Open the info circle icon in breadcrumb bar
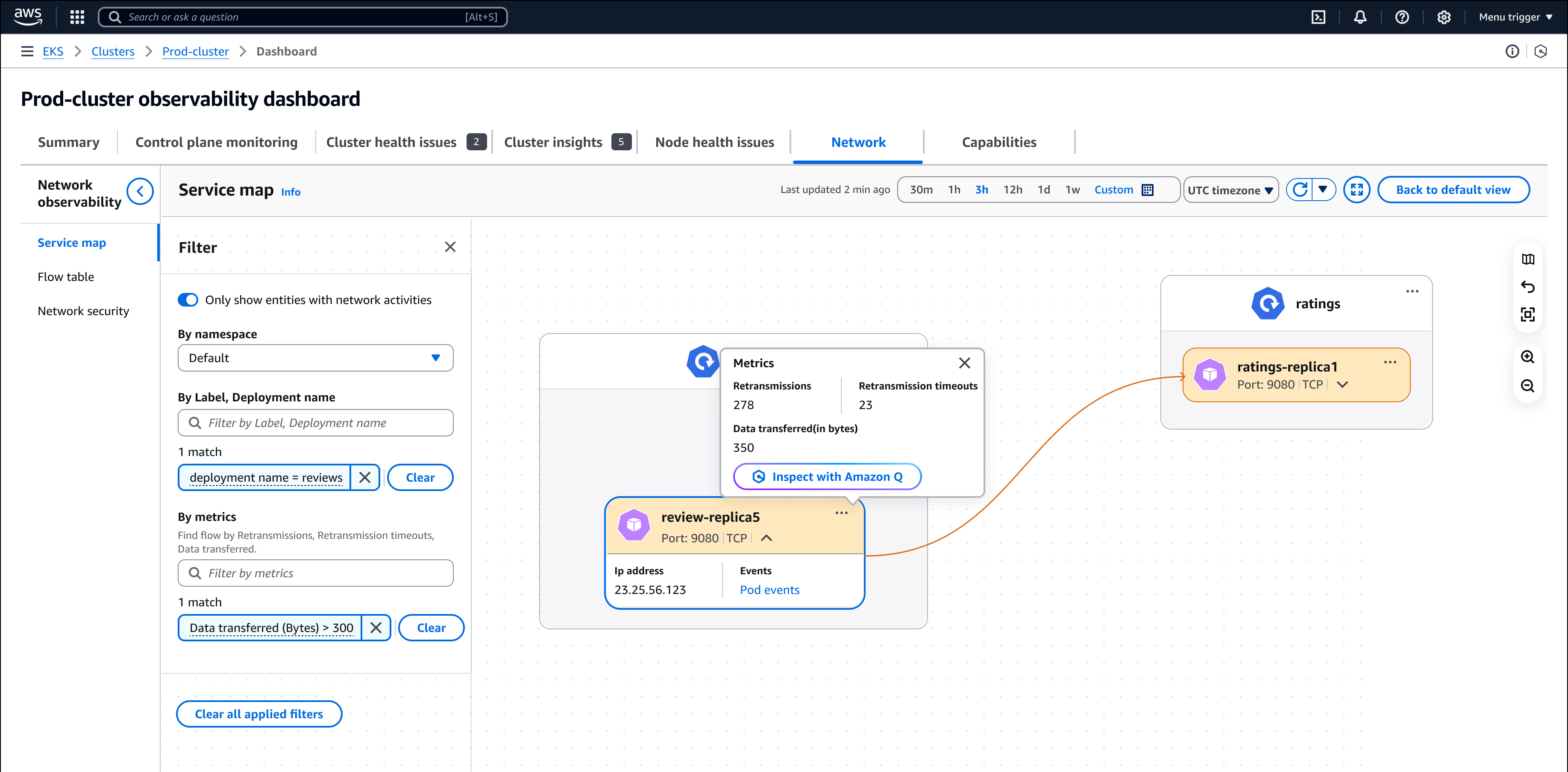1568x772 pixels. click(x=1512, y=51)
